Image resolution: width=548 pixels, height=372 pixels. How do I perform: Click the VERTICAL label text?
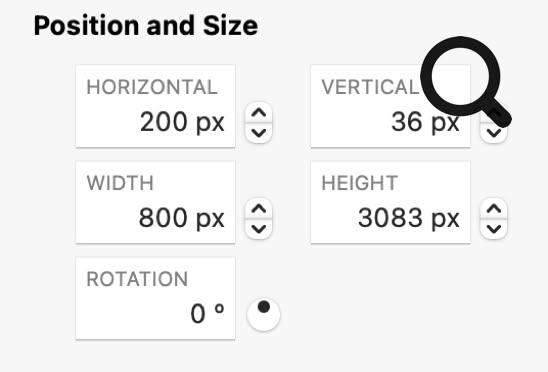tap(370, 87)
